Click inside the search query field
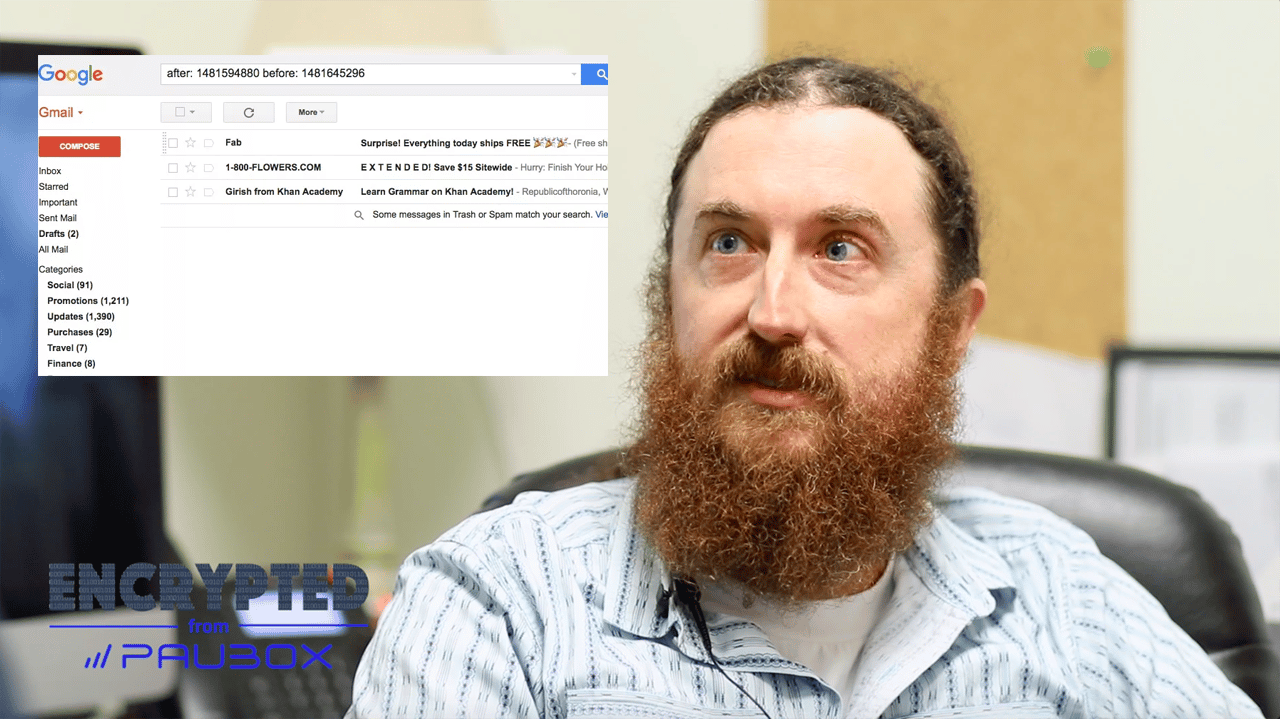 click(x=360, y=74)
